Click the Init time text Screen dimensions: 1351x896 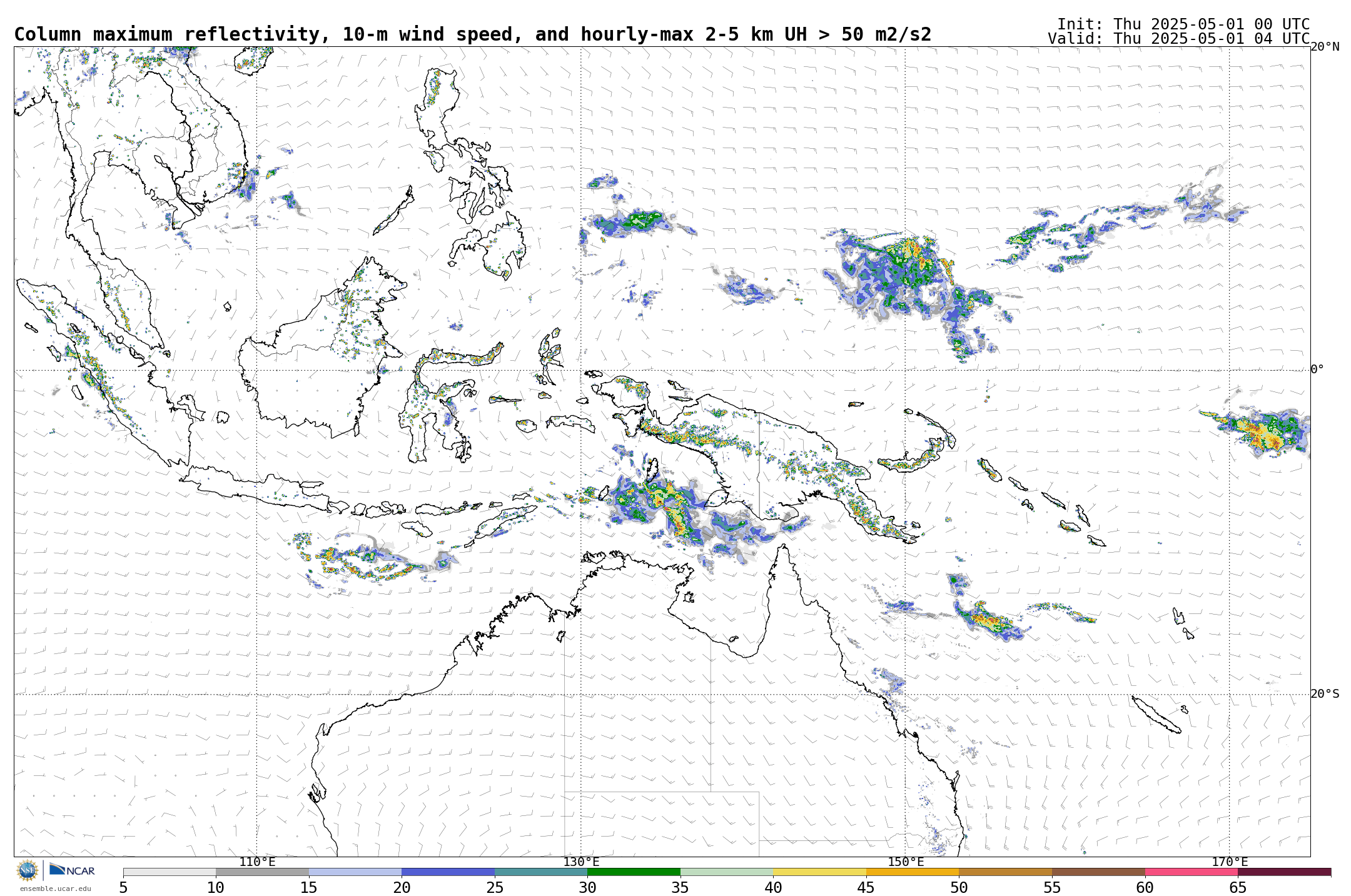point(1183,24)
